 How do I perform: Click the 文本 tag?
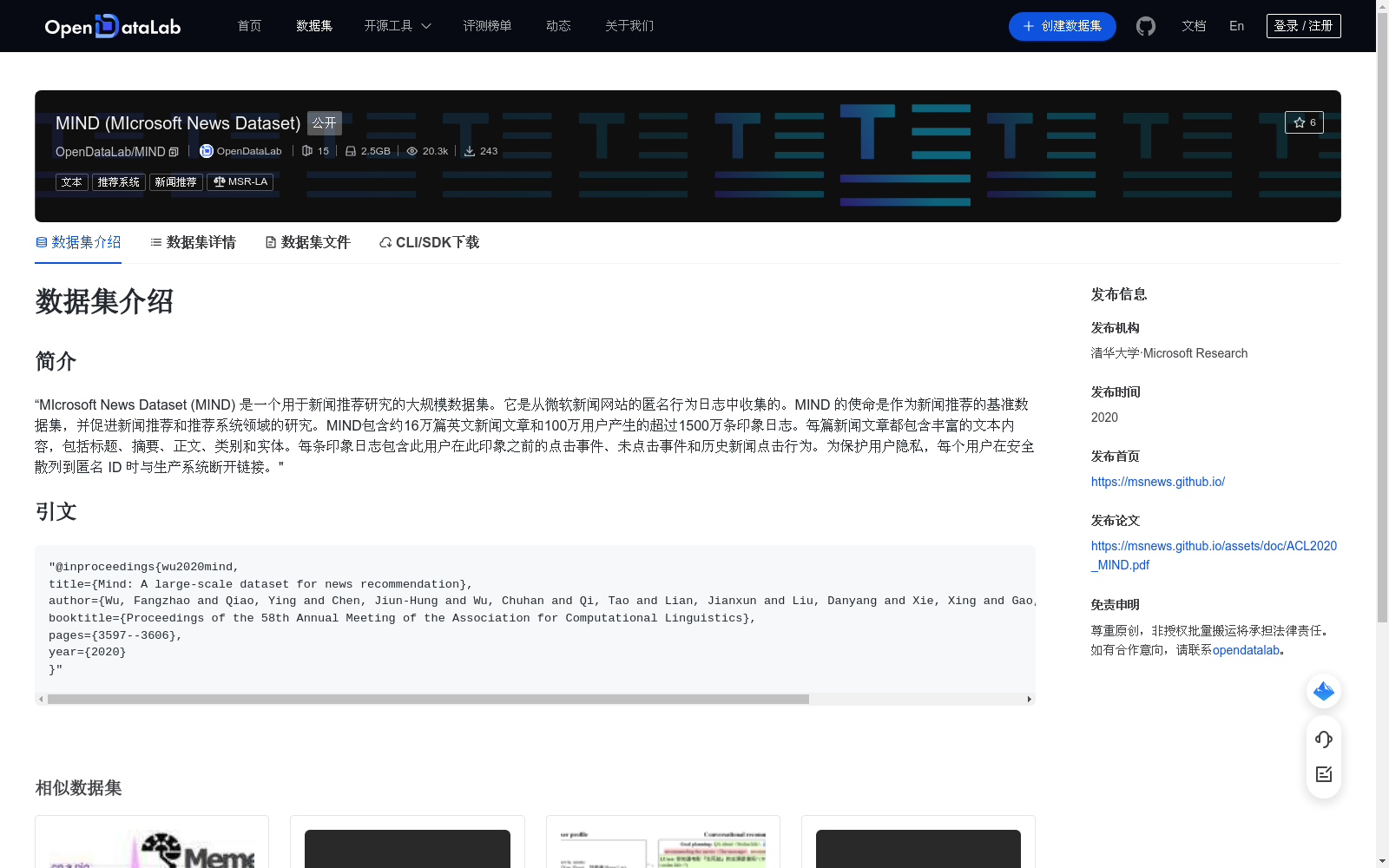pos(72,182)
